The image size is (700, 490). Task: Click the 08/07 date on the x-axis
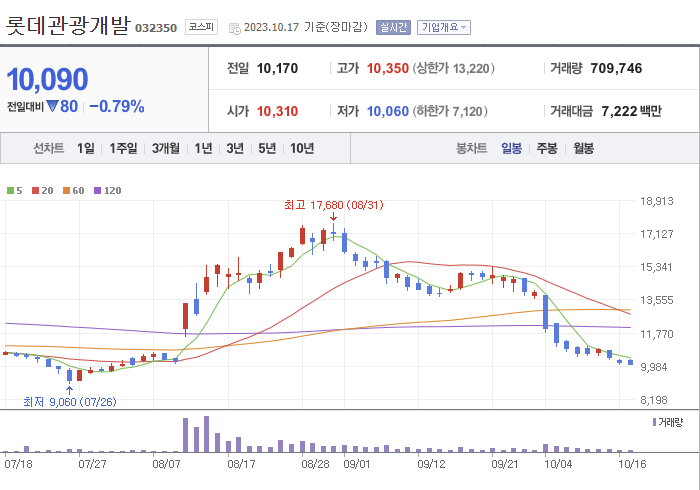(x=166, y=464)
